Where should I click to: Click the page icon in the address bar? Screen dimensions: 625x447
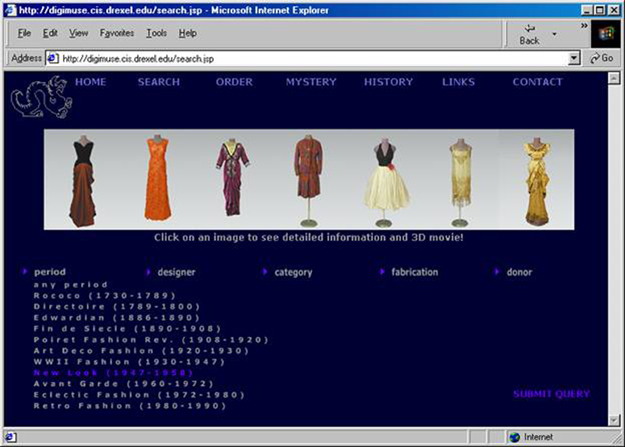pos(53,59)
